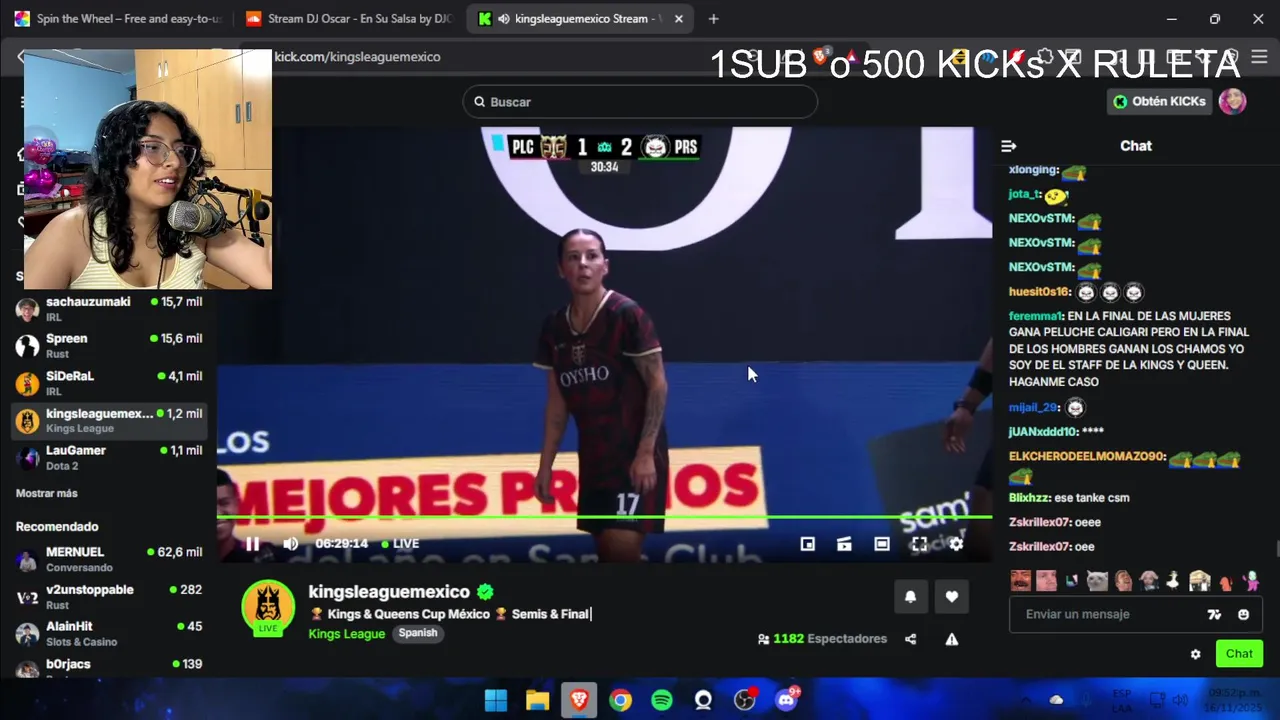Close the kingsleaguemexico Stream tab
The height and width of the screenshot is (720, 1280).
coord(680,19)
